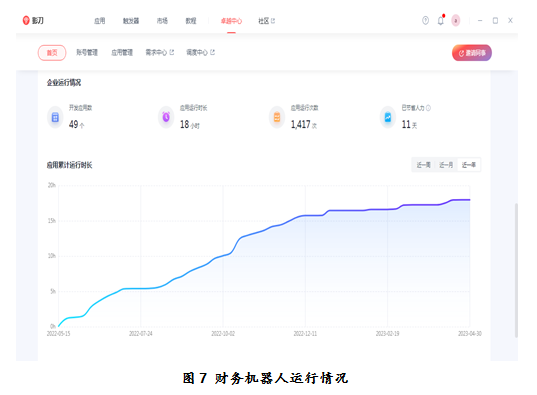Viewport: 537px width, 395px height.
Task: Go to 账号管理 tab
Action: pyautogui.click(x=87, y=52)
